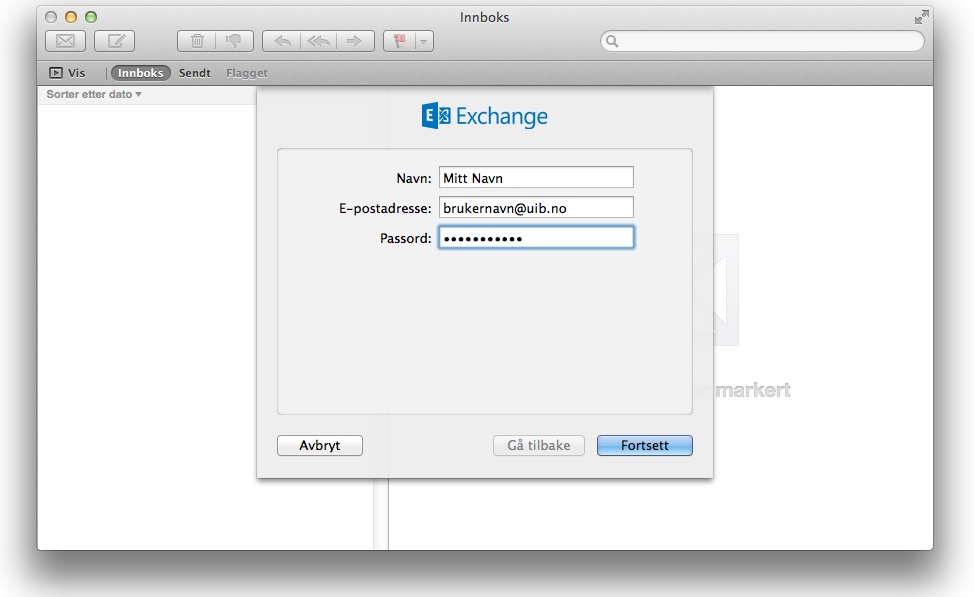
Task: Expand the 'Sorter etter dato' sort menu
Action: pos(94,94)
